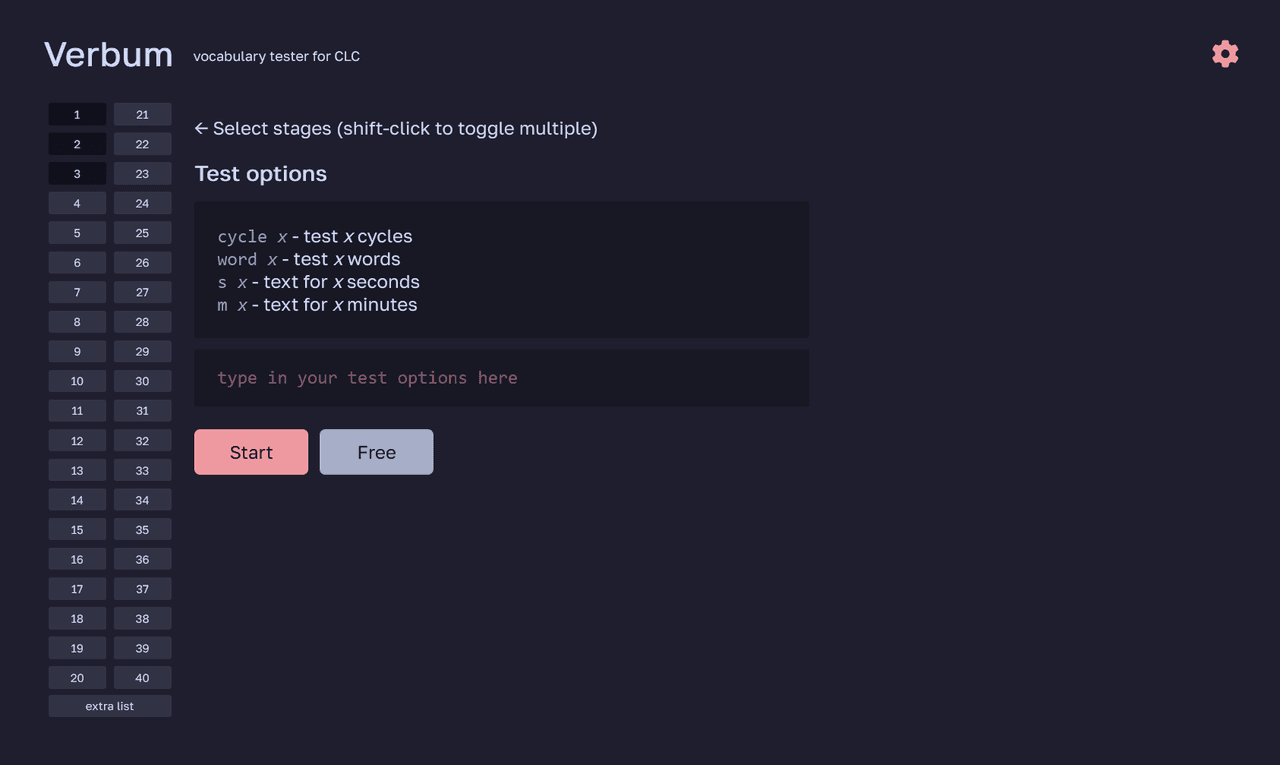Select stage 25
Image resolution: width=1280 pixels, height=765 pixels.
[x=142, y=233]
